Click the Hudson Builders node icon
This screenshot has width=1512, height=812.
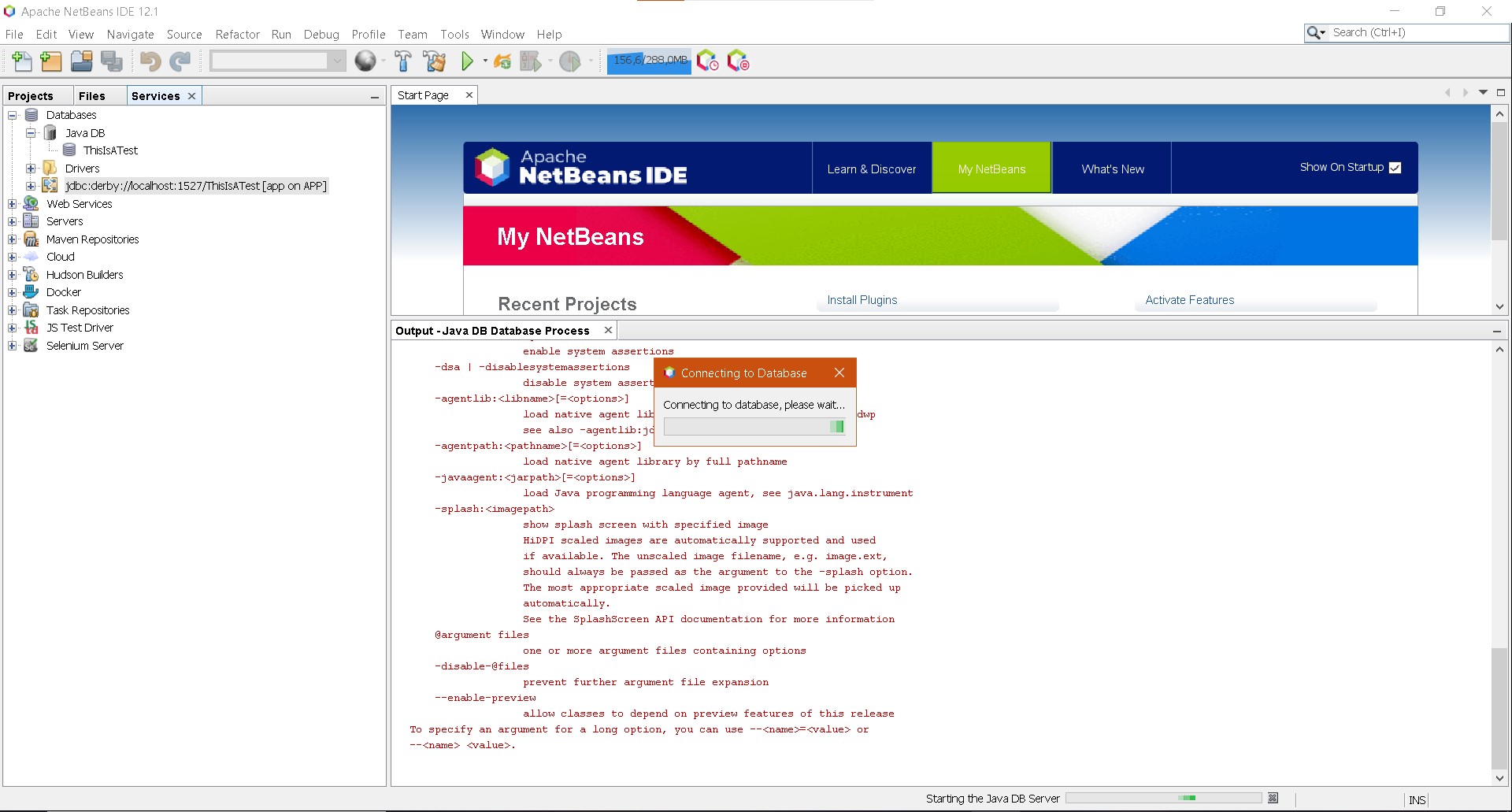click(31, 275)
